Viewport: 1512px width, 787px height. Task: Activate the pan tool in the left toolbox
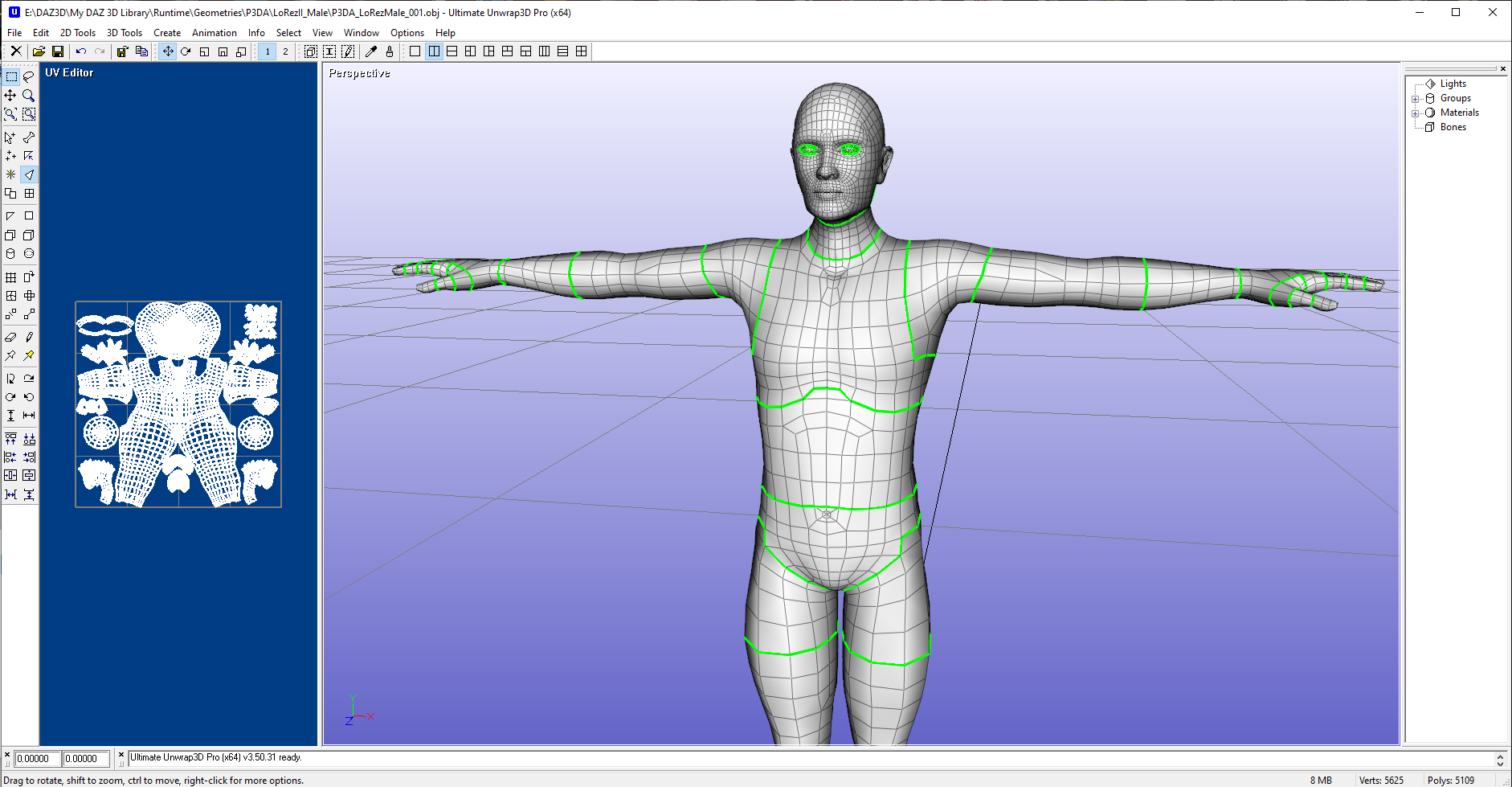tap(10, 96)
